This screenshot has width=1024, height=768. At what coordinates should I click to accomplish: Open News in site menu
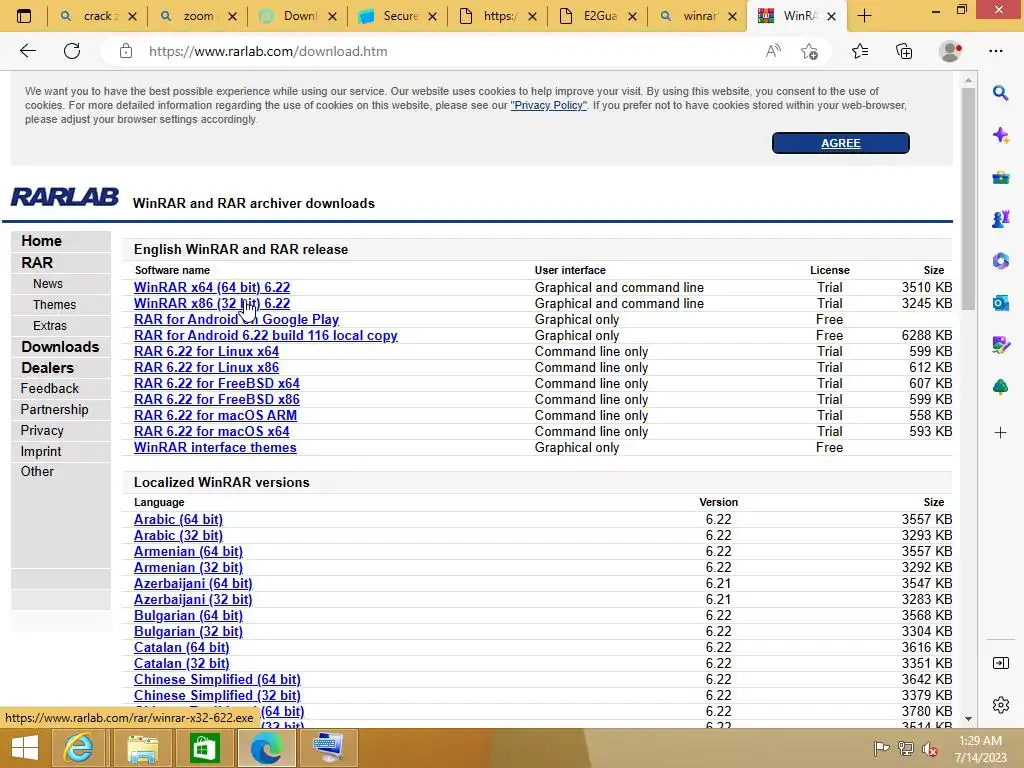(x=48, y=283)
